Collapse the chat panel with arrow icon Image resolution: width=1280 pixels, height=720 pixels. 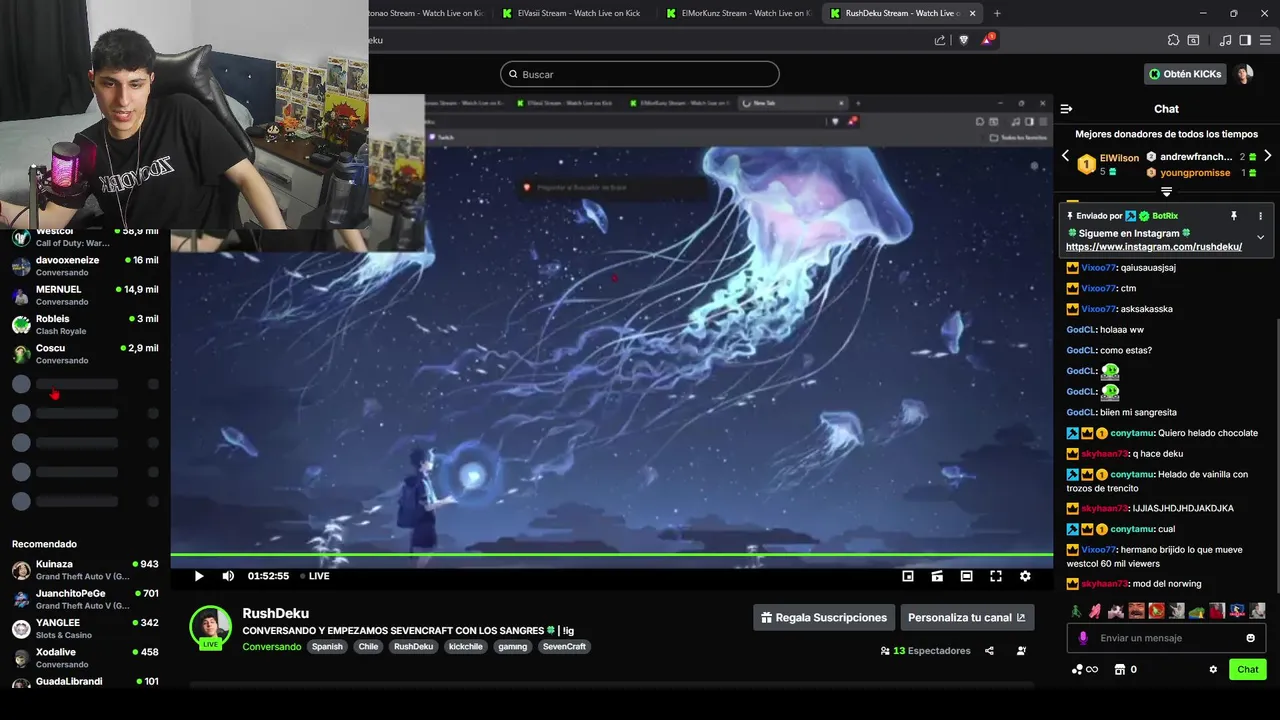click(1066, 109)
